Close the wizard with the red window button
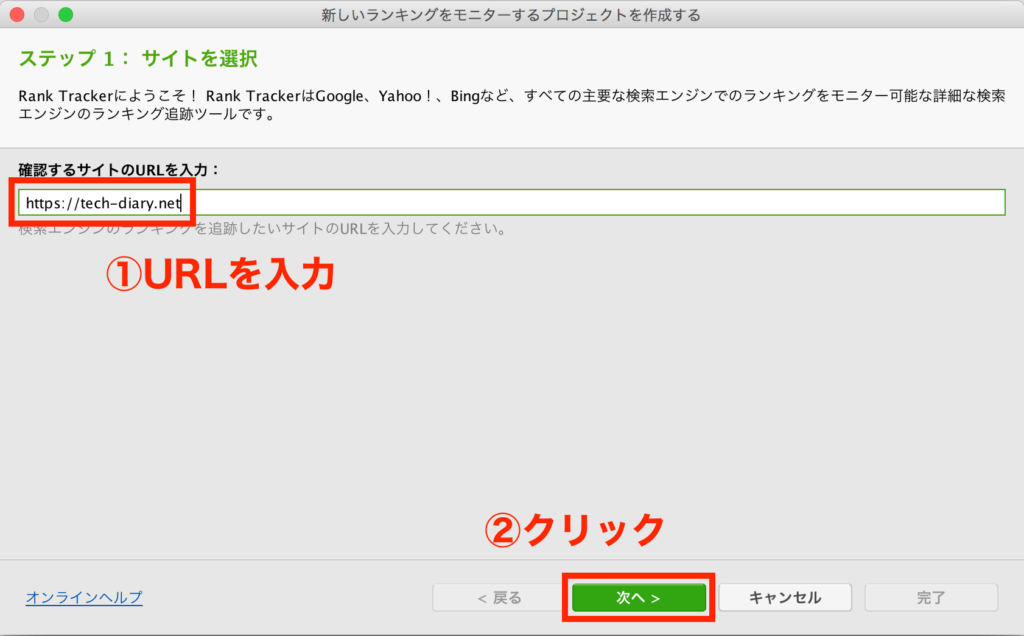Image resolution: width=1024 pixels, height=636 pixels. 17,14
